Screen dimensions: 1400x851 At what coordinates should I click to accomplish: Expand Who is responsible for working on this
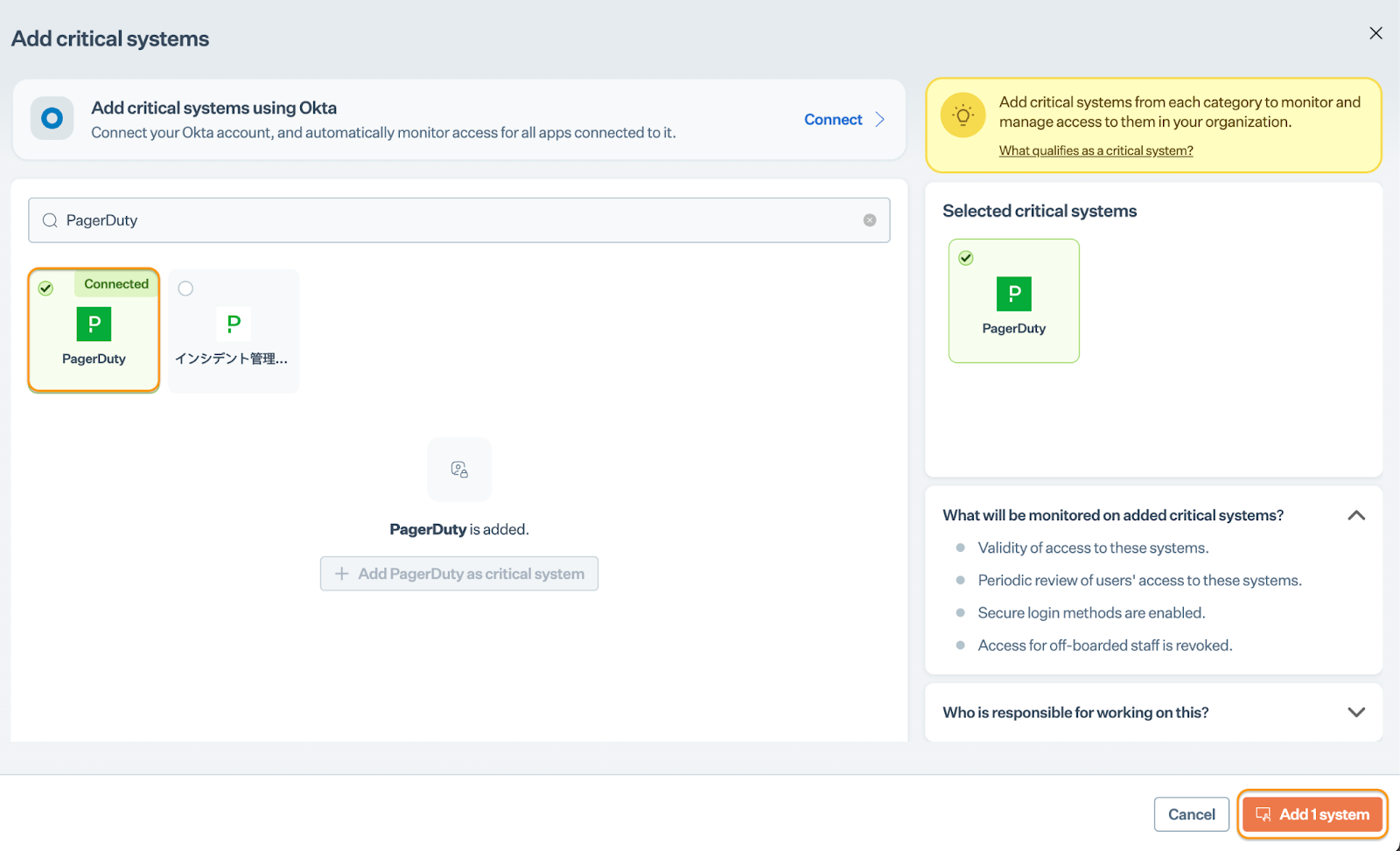tap(1356, 712)
